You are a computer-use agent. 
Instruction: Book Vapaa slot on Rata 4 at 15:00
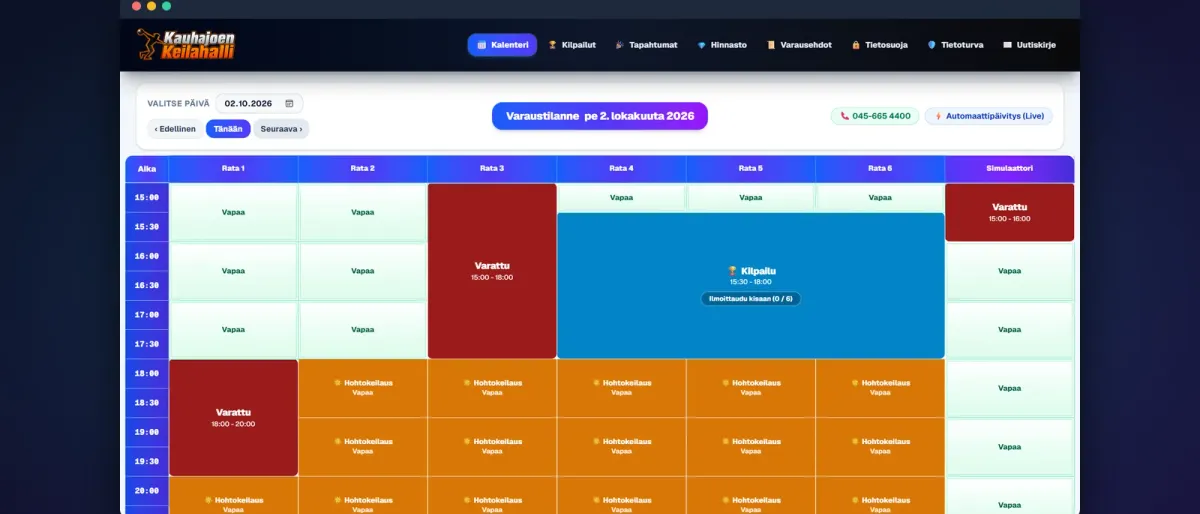[621, 197]
